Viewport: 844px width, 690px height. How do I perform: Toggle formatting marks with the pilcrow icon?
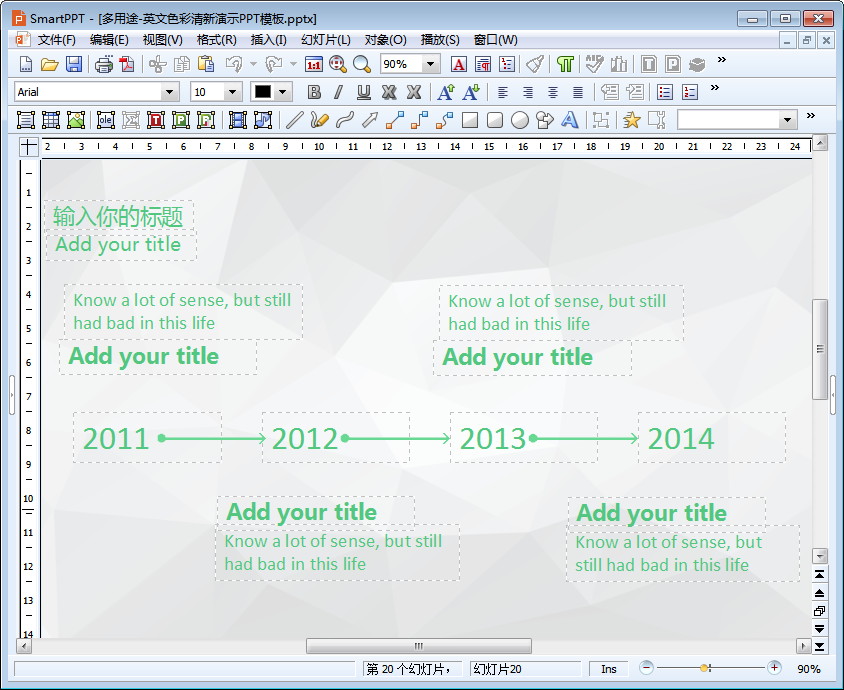tap(565, 64)
